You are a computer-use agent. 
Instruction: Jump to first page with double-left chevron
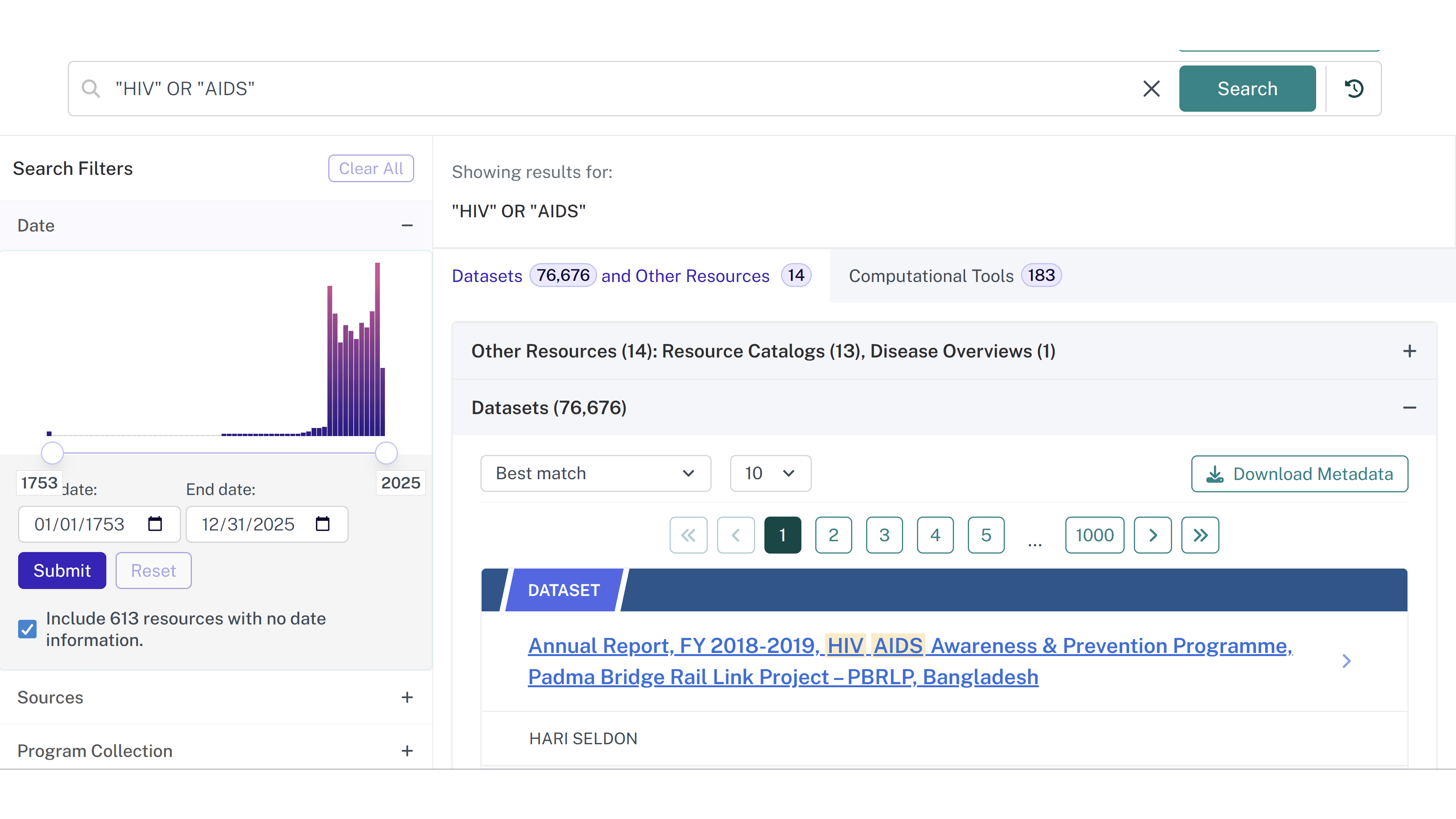(x=688, y=535)
